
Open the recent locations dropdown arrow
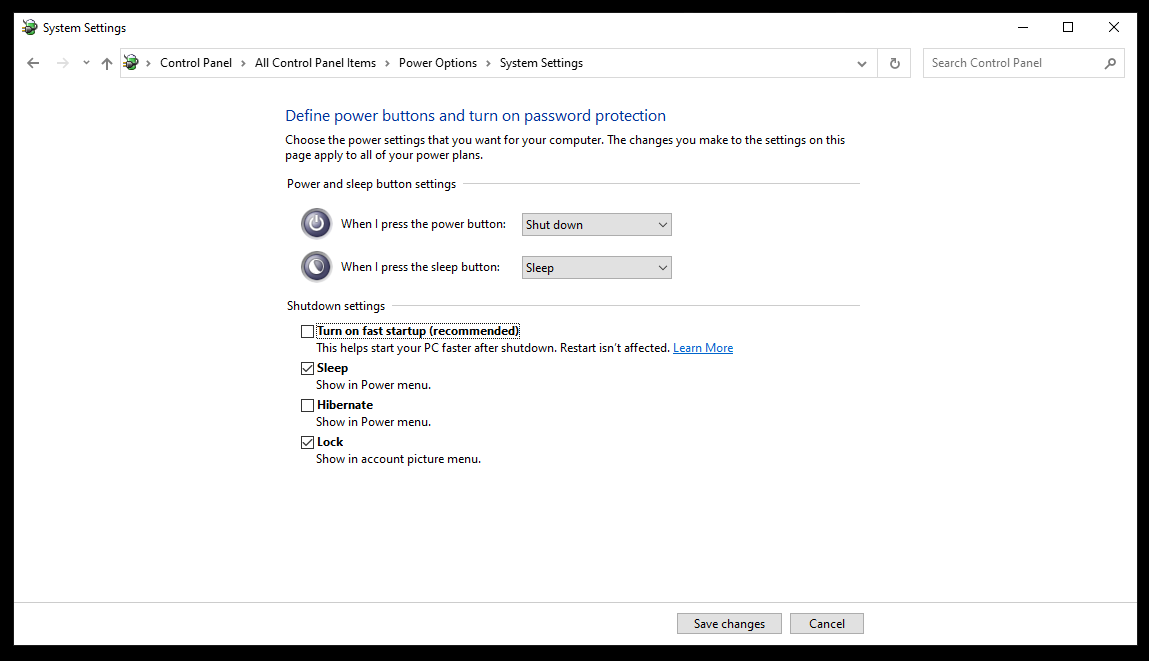point(86,63)
